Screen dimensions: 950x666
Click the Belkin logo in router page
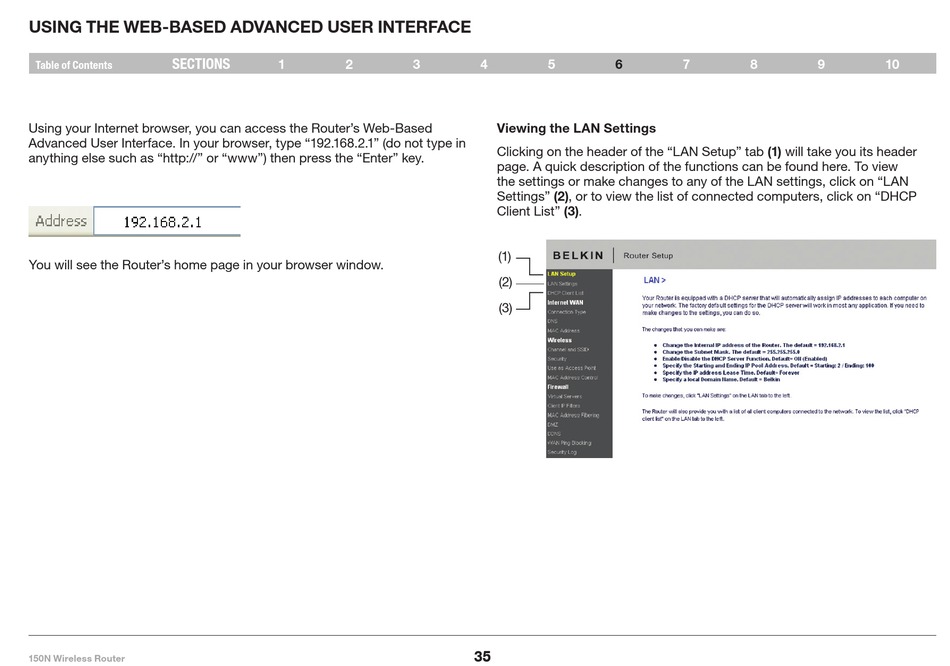578,256
